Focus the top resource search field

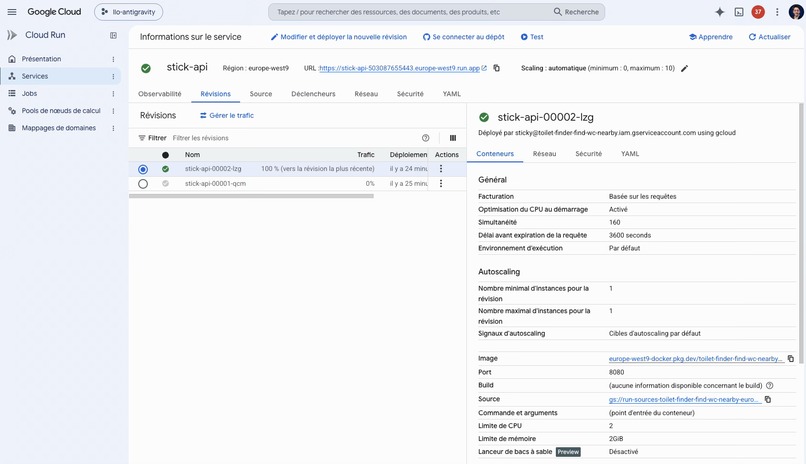click(410, 12)
